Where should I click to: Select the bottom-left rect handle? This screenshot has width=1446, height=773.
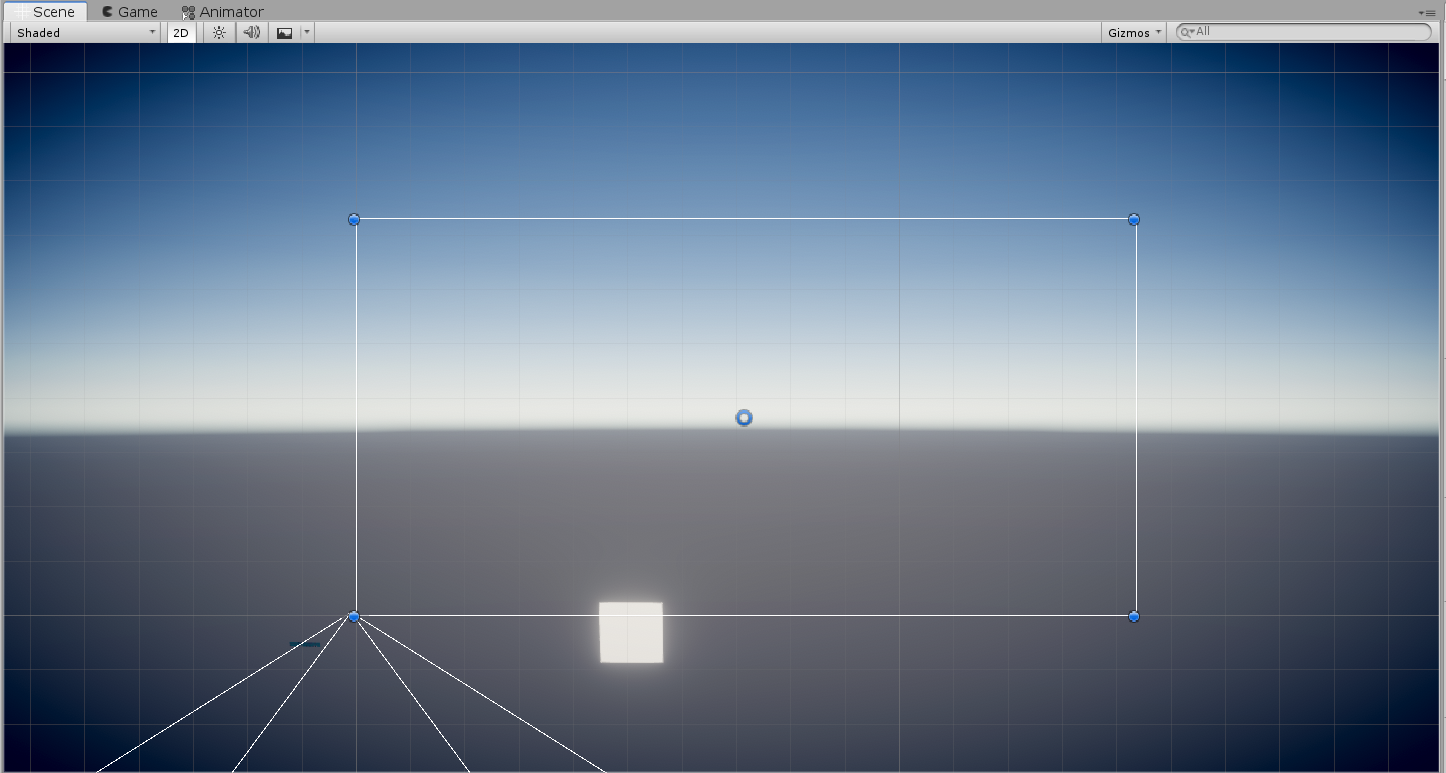(354, 616)
